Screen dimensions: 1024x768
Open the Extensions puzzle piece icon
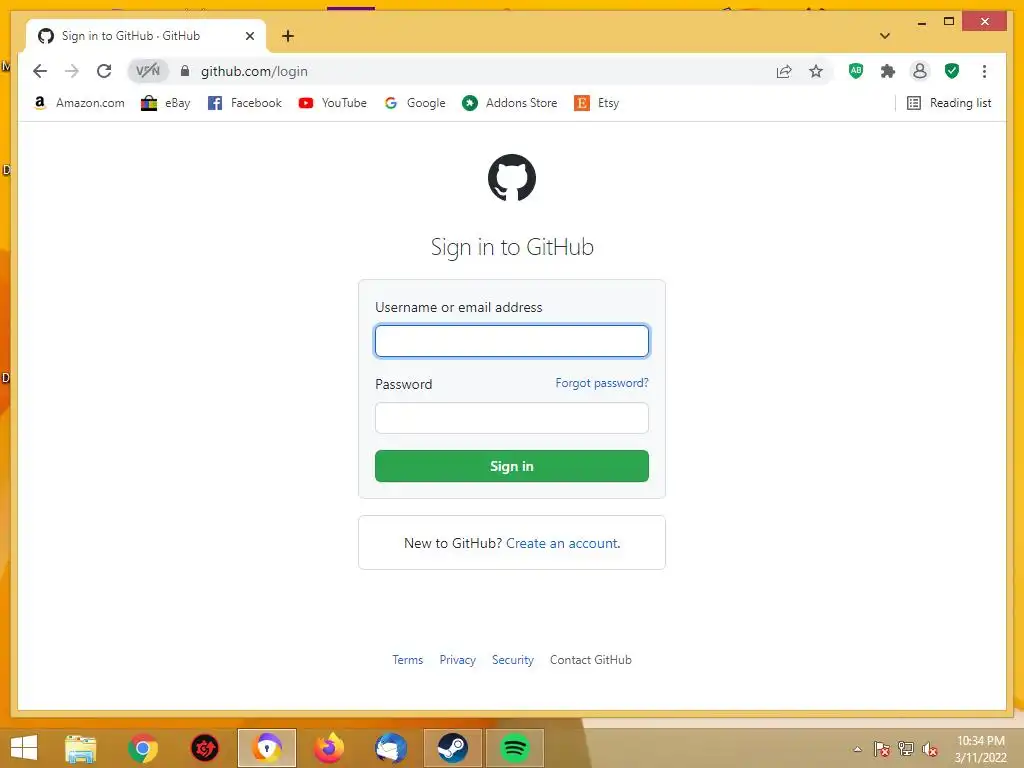(x=888, y=71)
